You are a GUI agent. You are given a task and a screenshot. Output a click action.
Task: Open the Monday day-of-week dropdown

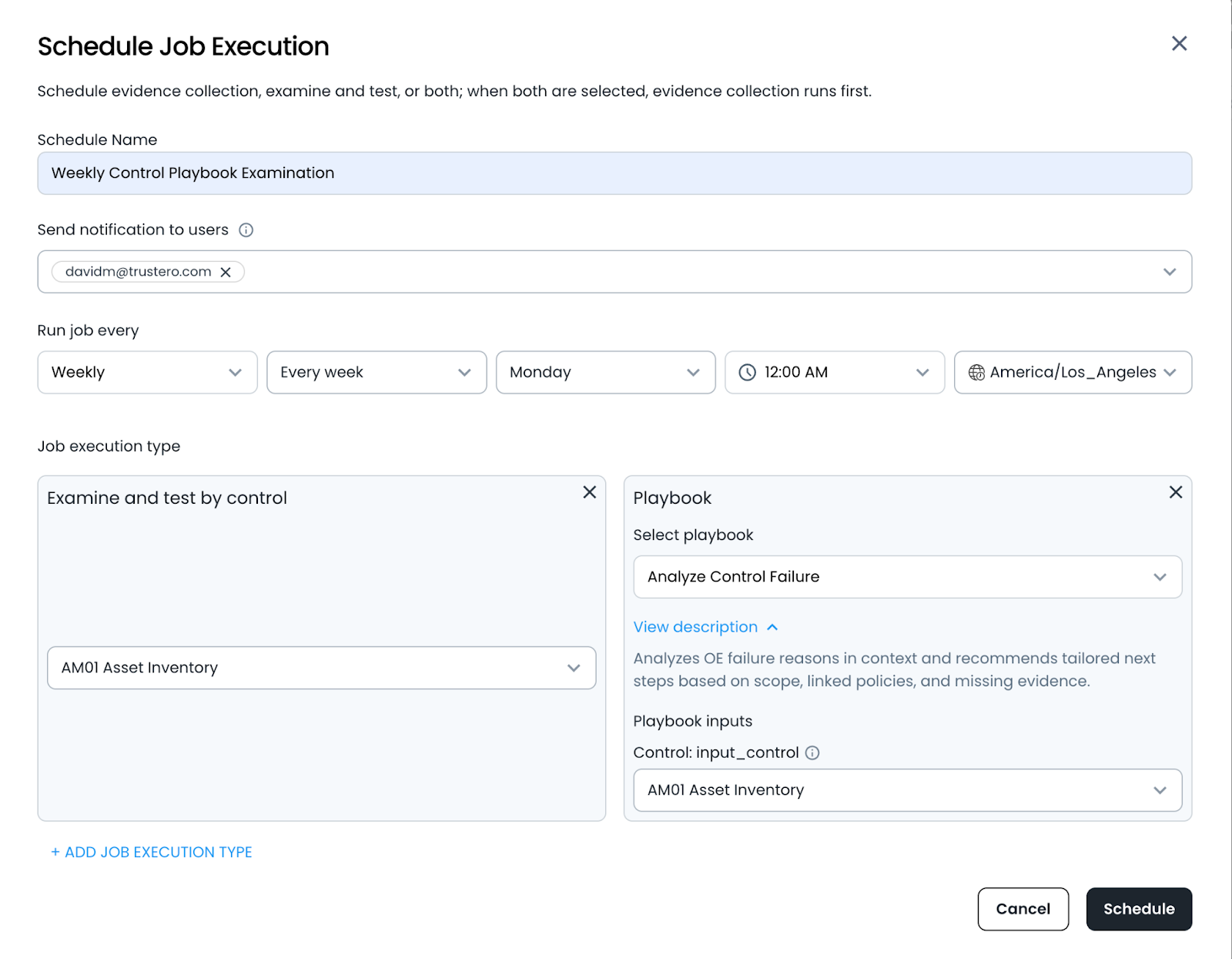coord(605,373)
